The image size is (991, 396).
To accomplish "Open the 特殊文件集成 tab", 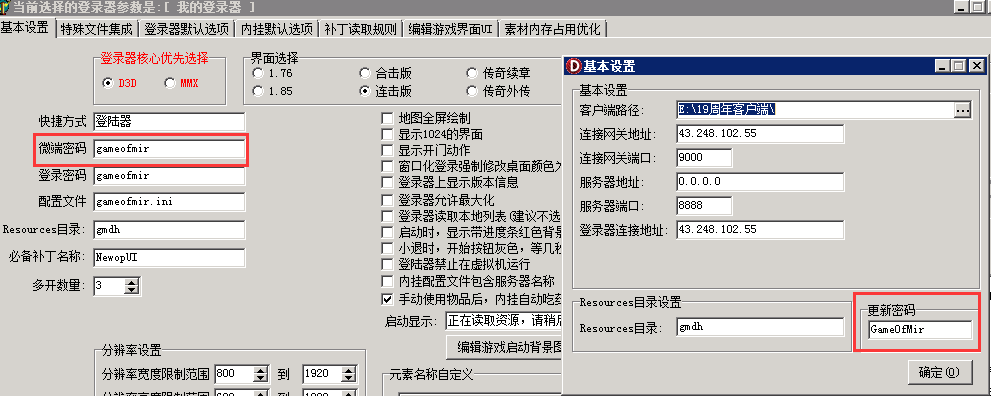I will click(x=97, y=29).
